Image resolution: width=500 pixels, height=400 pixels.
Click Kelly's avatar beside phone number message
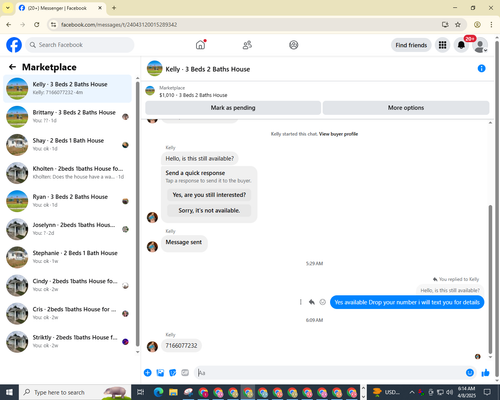click(x=152, y=346)
